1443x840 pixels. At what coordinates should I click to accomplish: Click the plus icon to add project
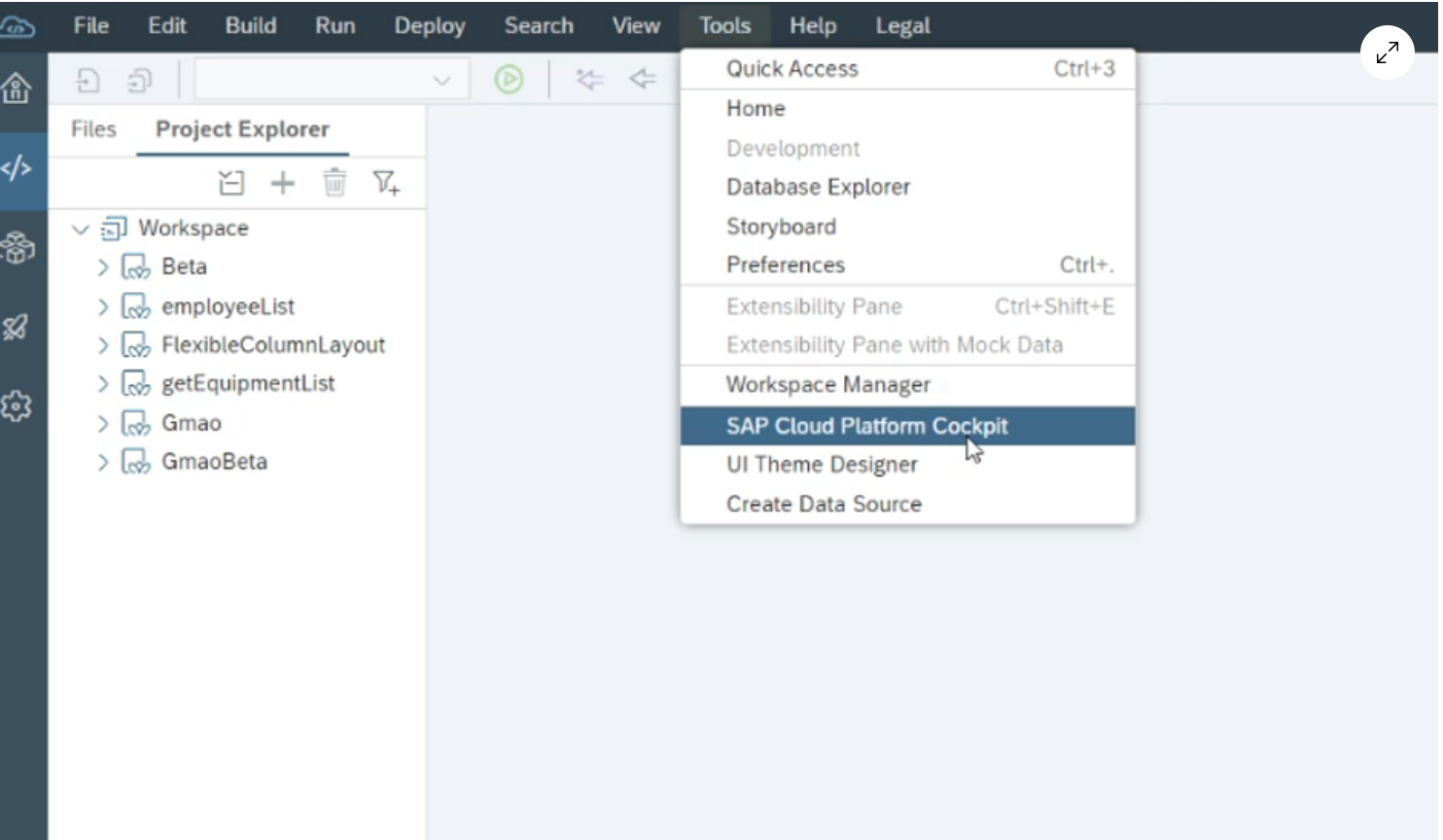click(282, 183)
